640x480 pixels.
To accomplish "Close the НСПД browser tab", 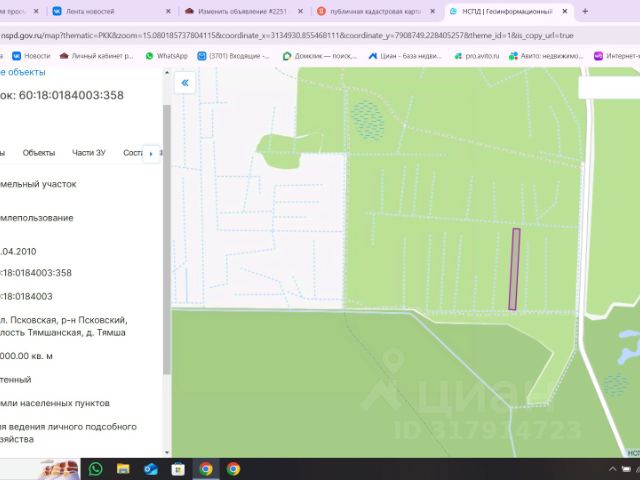I will [565, 11].
